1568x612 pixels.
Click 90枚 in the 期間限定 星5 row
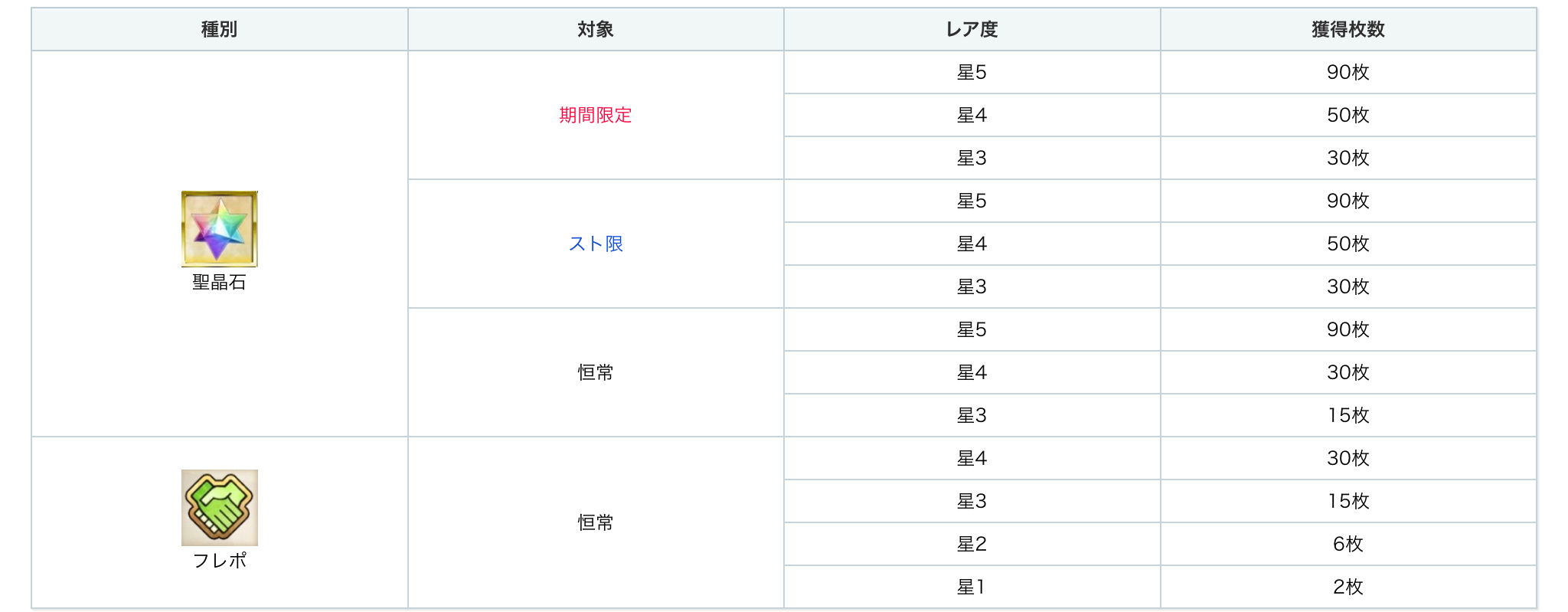click(x=1347, y=72)
